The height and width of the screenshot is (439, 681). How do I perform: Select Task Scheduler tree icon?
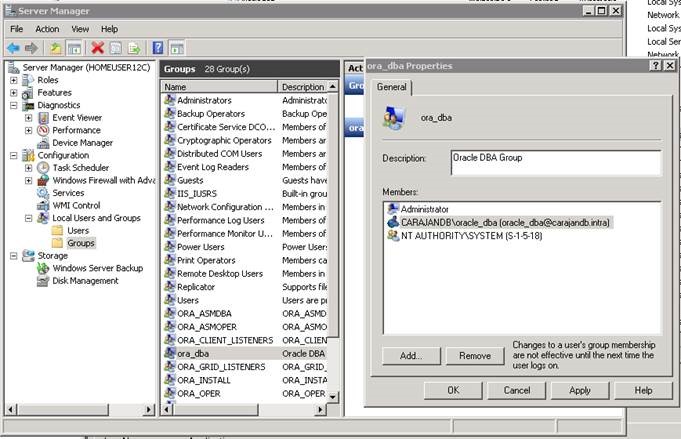click(x=43, y=168)
